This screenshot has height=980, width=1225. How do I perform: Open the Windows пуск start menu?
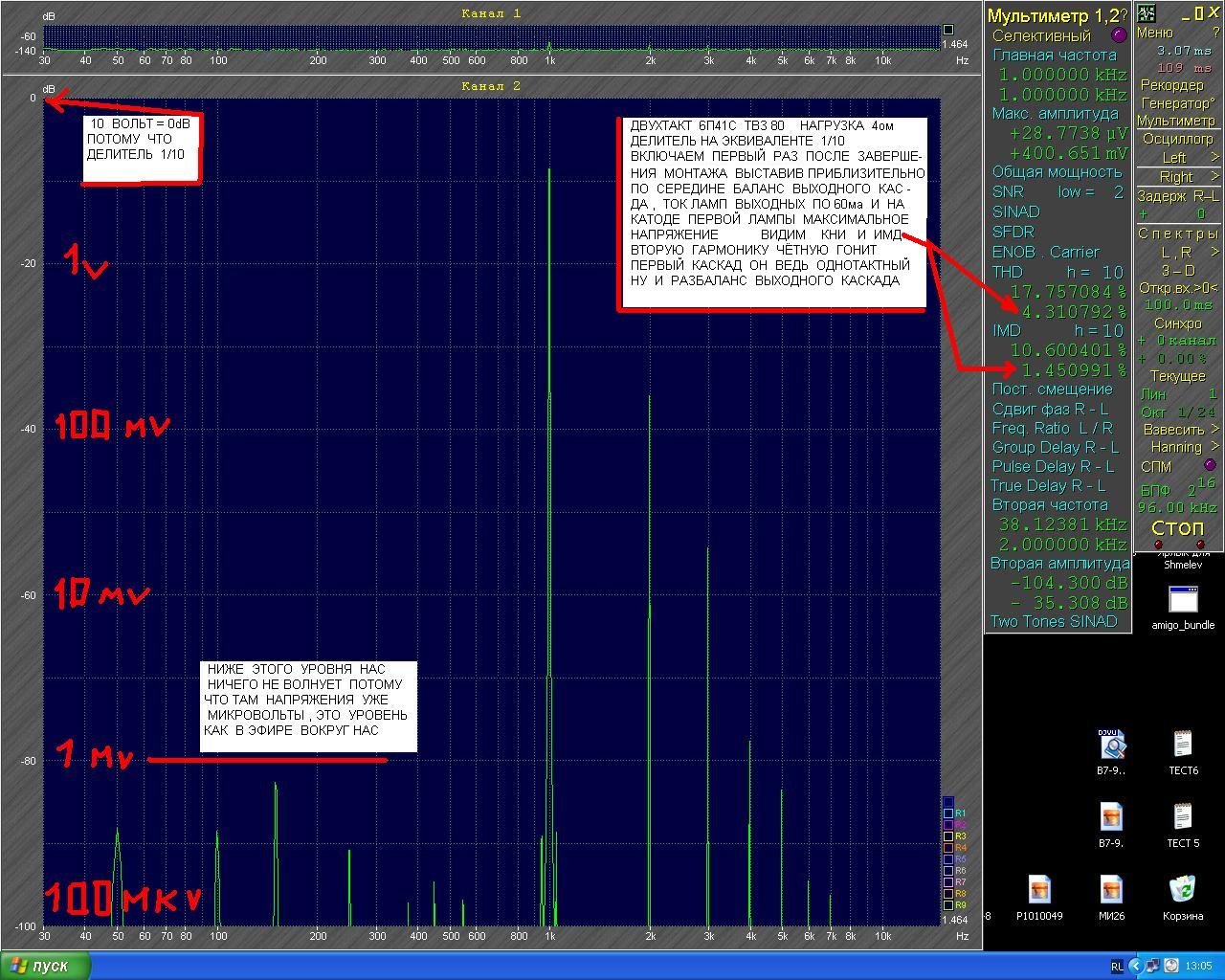coord(46,966)
